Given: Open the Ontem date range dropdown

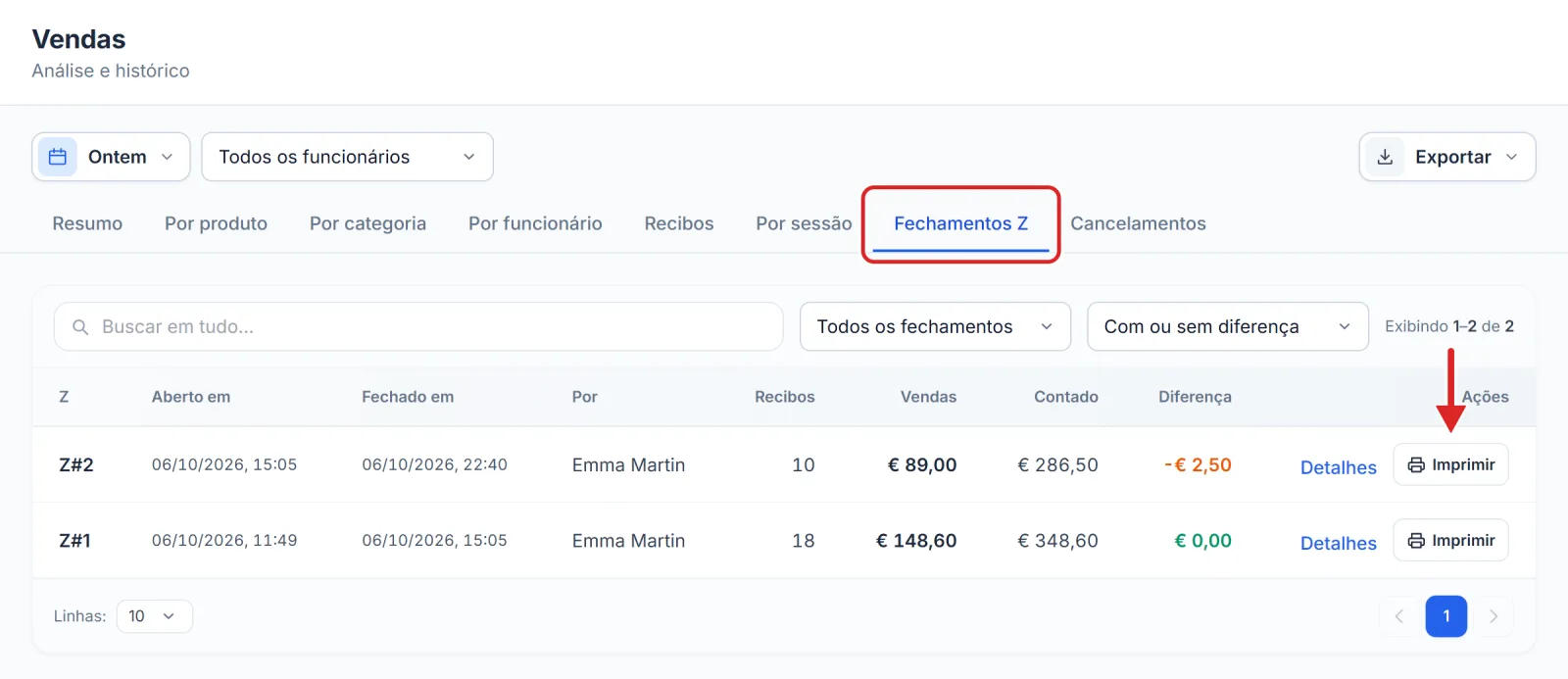Looking at the screenshot, I should click(111, 157).
